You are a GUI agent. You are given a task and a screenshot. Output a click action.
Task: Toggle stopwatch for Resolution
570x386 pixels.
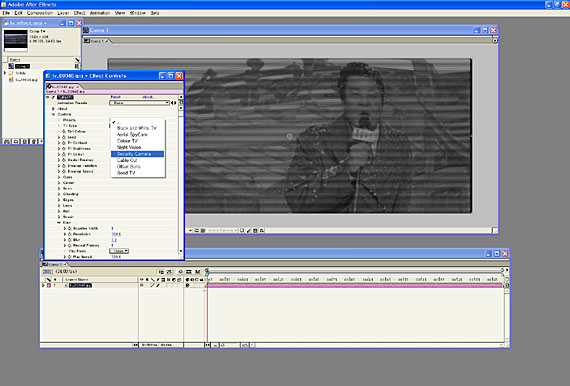point(69,234)
